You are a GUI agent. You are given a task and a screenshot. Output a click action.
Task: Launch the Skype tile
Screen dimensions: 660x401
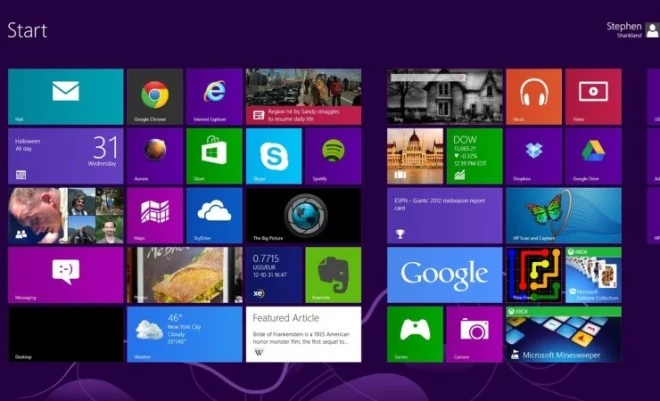(274, 156)
